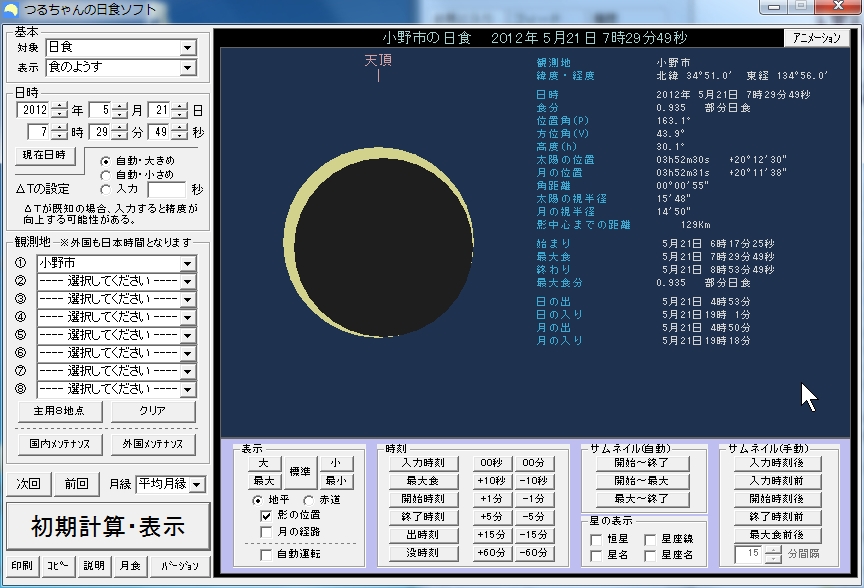Click the hour stepper next to 7時

click(x=60, y=132)
